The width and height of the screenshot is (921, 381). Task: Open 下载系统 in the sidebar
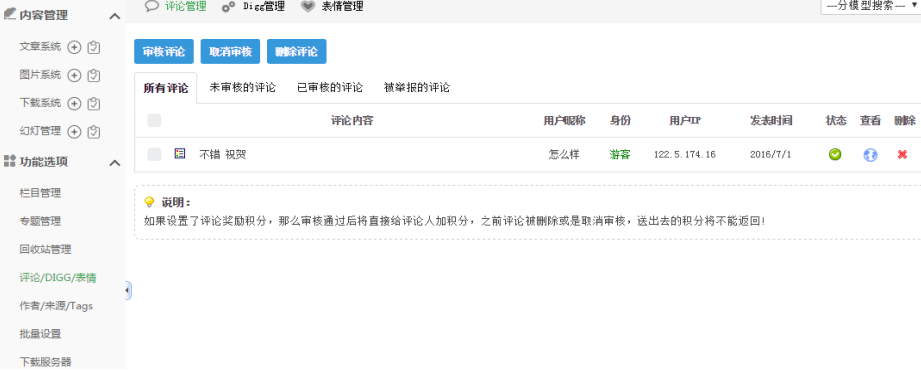click(x=40, y=103)
